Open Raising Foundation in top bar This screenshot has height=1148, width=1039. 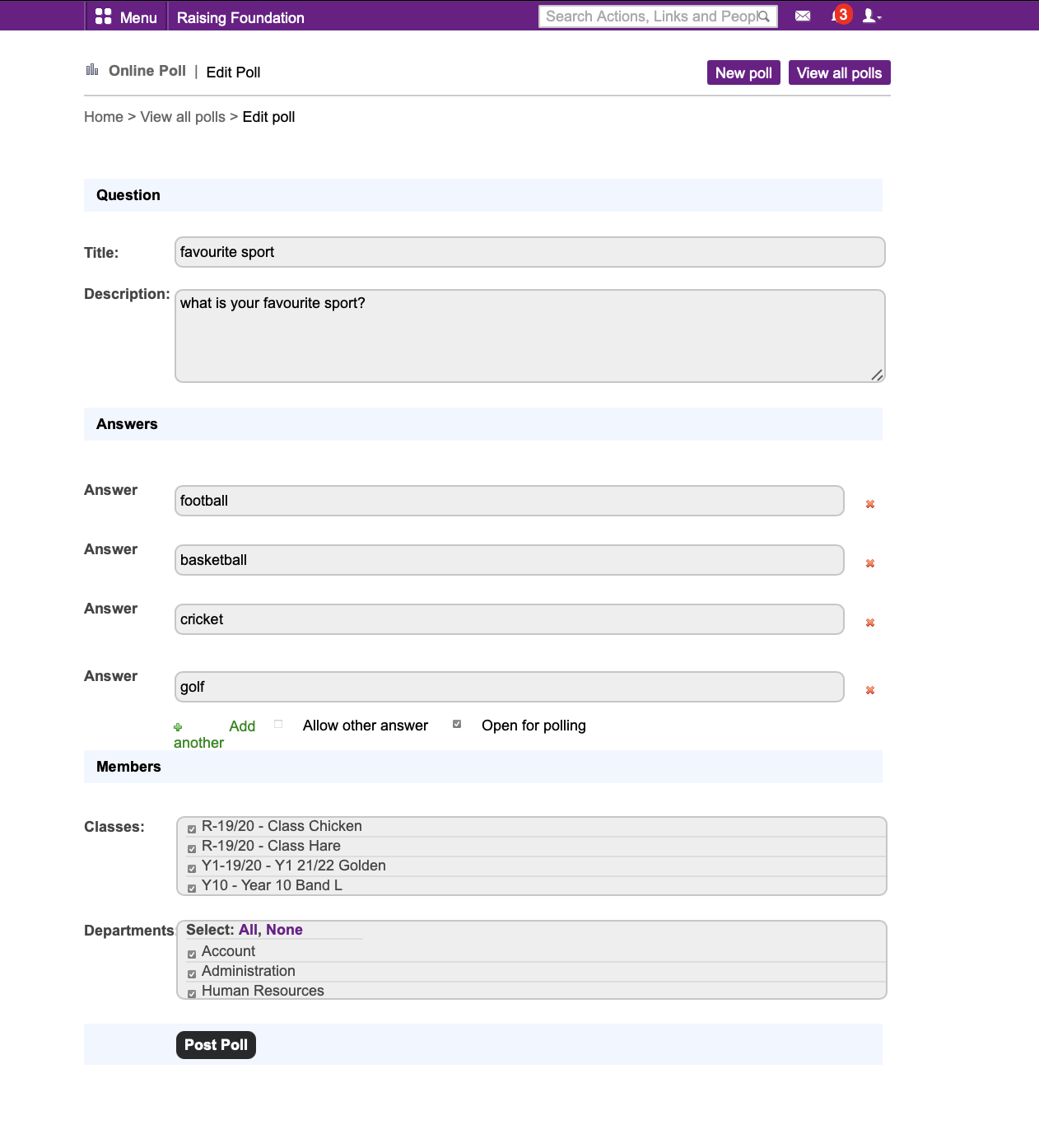coord(240,17)
